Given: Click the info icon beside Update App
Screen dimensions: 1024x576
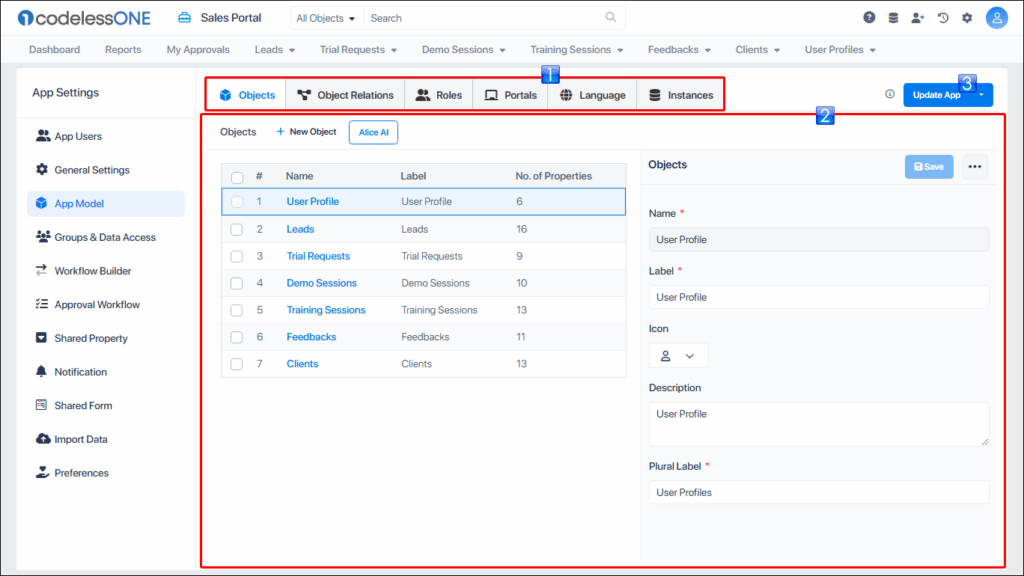Looking at the screenshot, I should coord(889,94).
